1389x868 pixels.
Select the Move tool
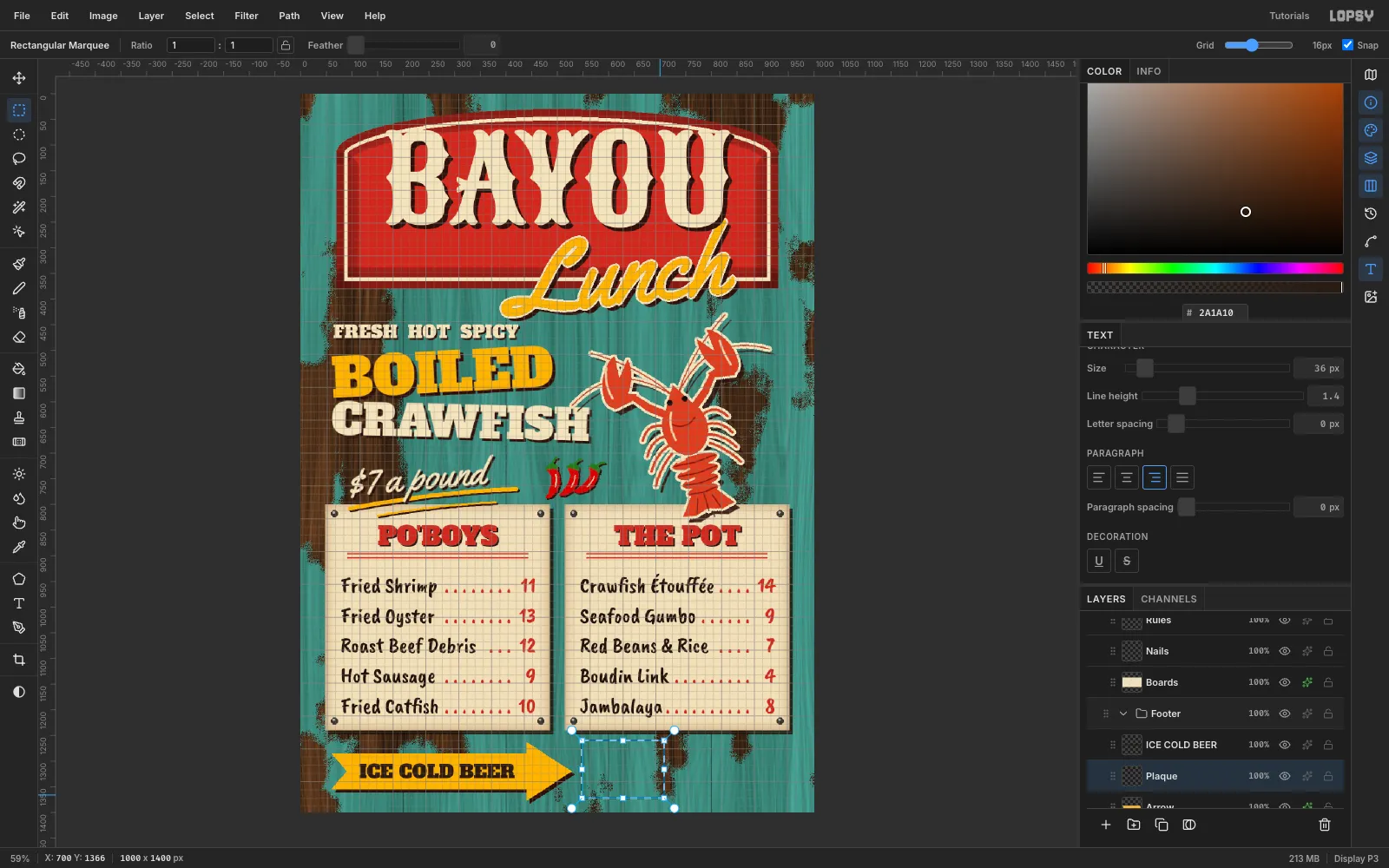[19, 78]
